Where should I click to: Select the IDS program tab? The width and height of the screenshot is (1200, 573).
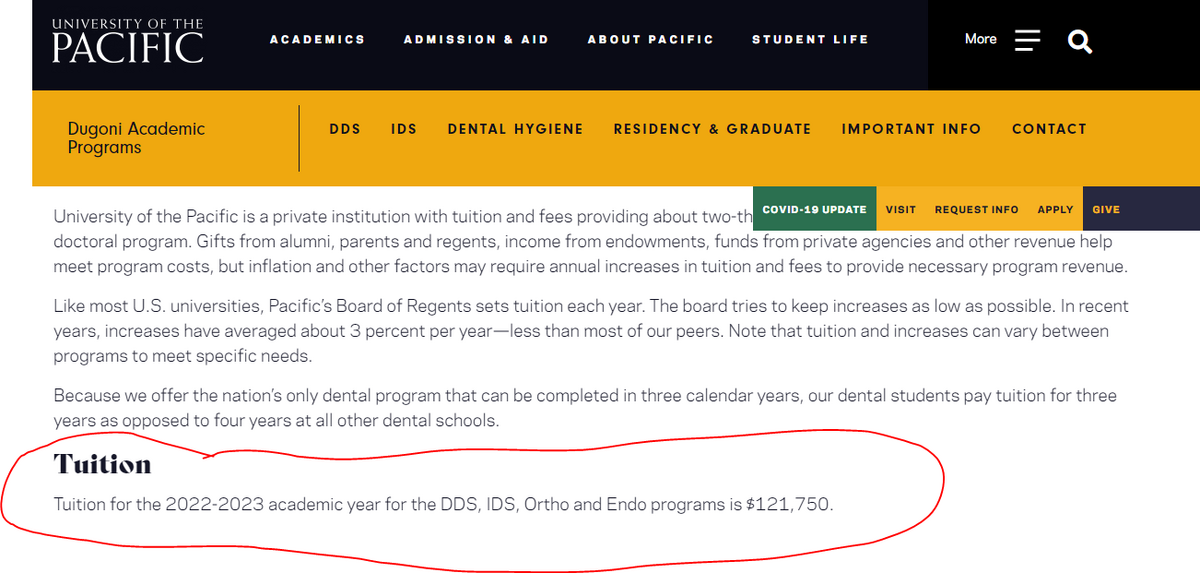click(x=404, y=129)
